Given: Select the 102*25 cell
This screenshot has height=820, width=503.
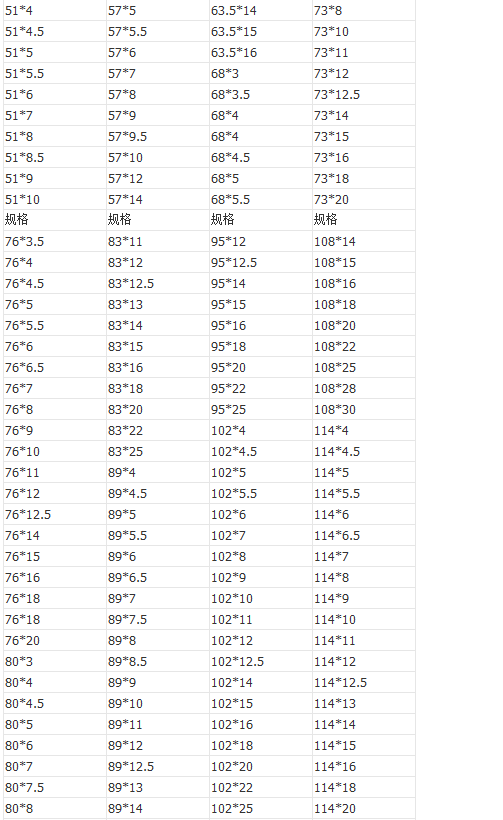Looking at the screenshot, I should tap(261, 808).
